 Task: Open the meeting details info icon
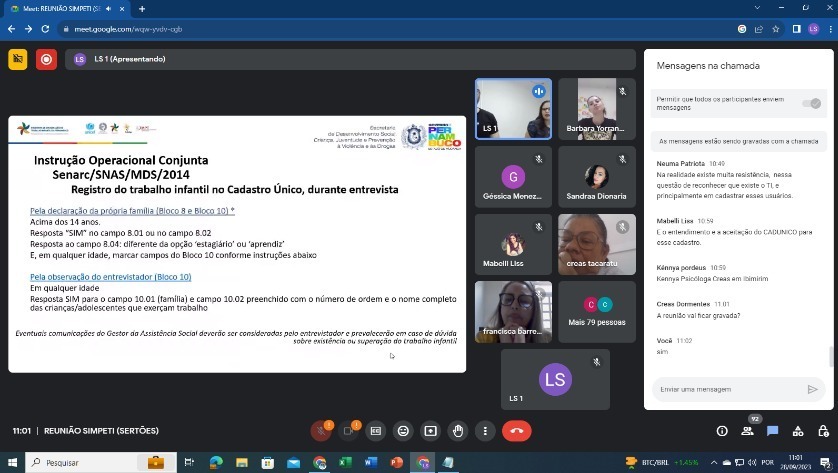(x=722, y=431)
